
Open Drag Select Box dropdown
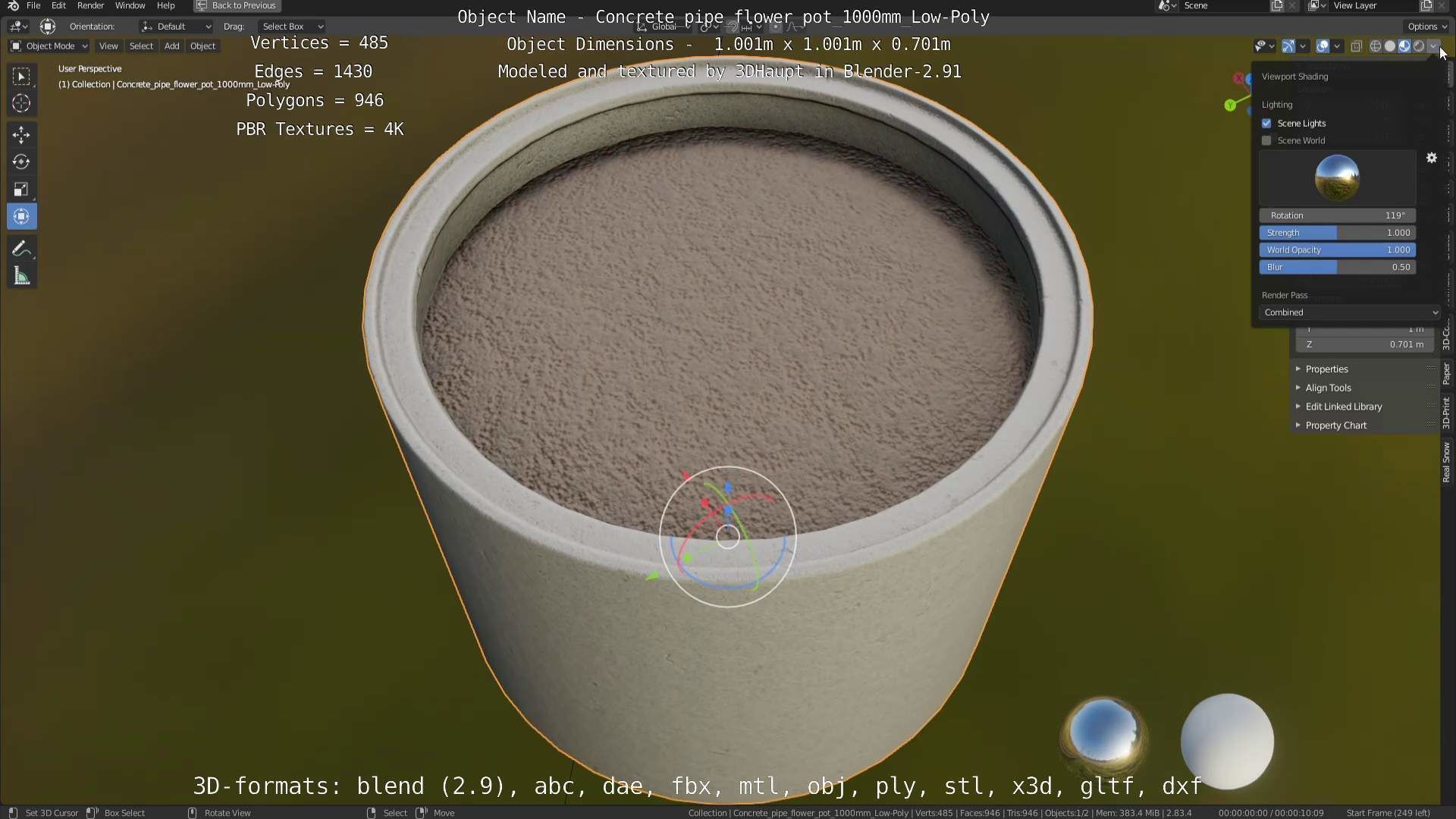tap(291, 27)
